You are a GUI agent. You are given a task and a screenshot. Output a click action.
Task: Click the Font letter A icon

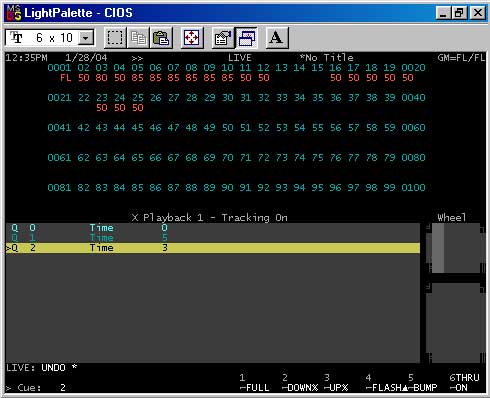click(276, 38)
